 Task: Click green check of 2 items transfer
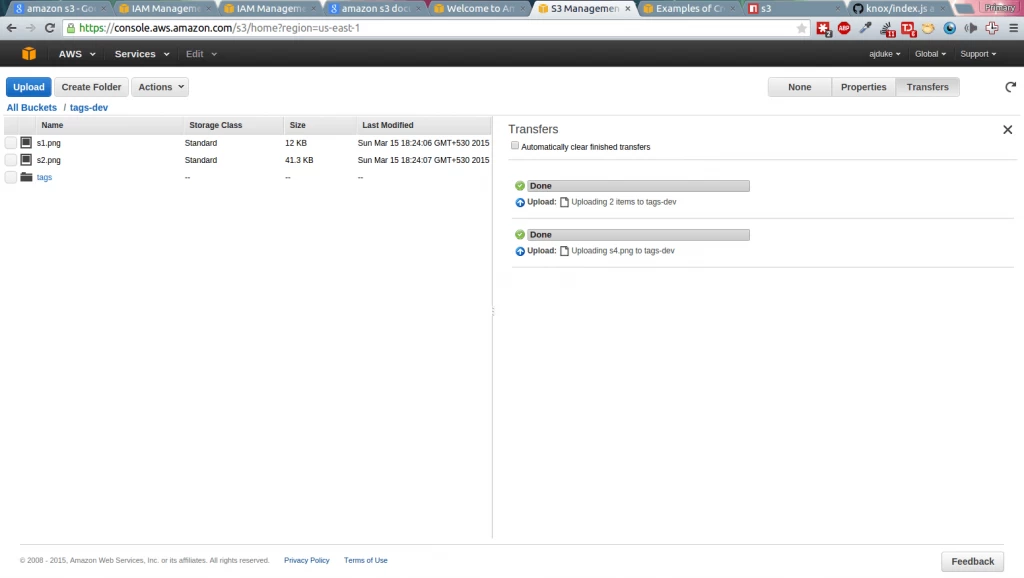(x=520, y=185)
